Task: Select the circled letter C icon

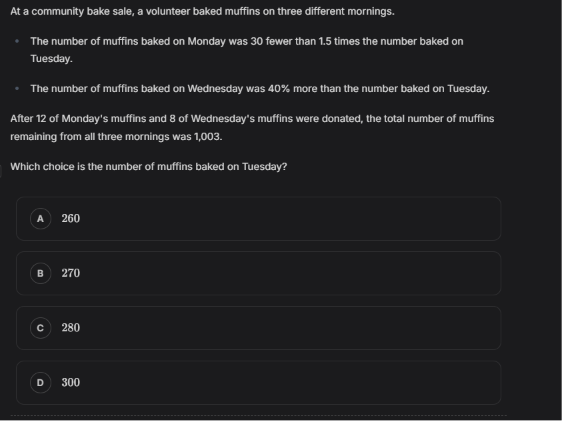Action: 41,328
